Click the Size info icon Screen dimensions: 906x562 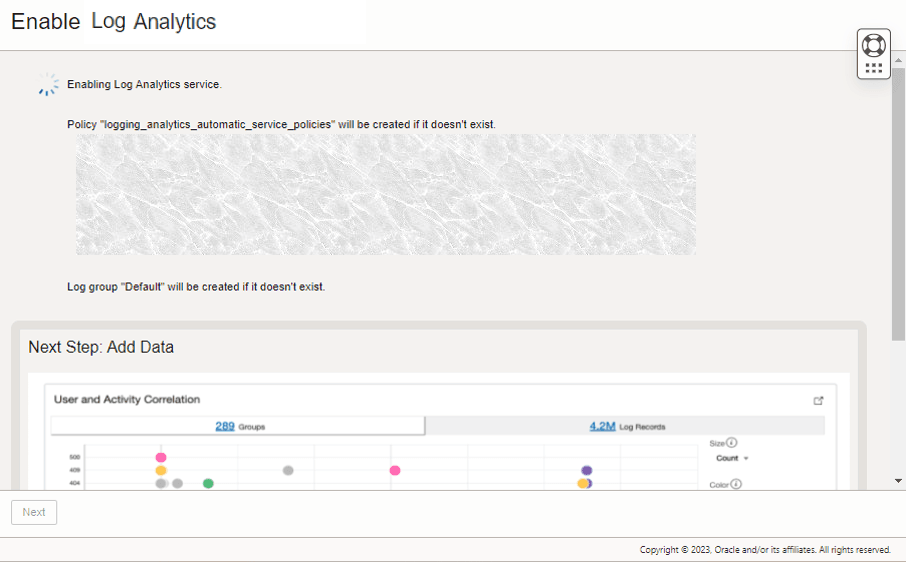point(731,443)
